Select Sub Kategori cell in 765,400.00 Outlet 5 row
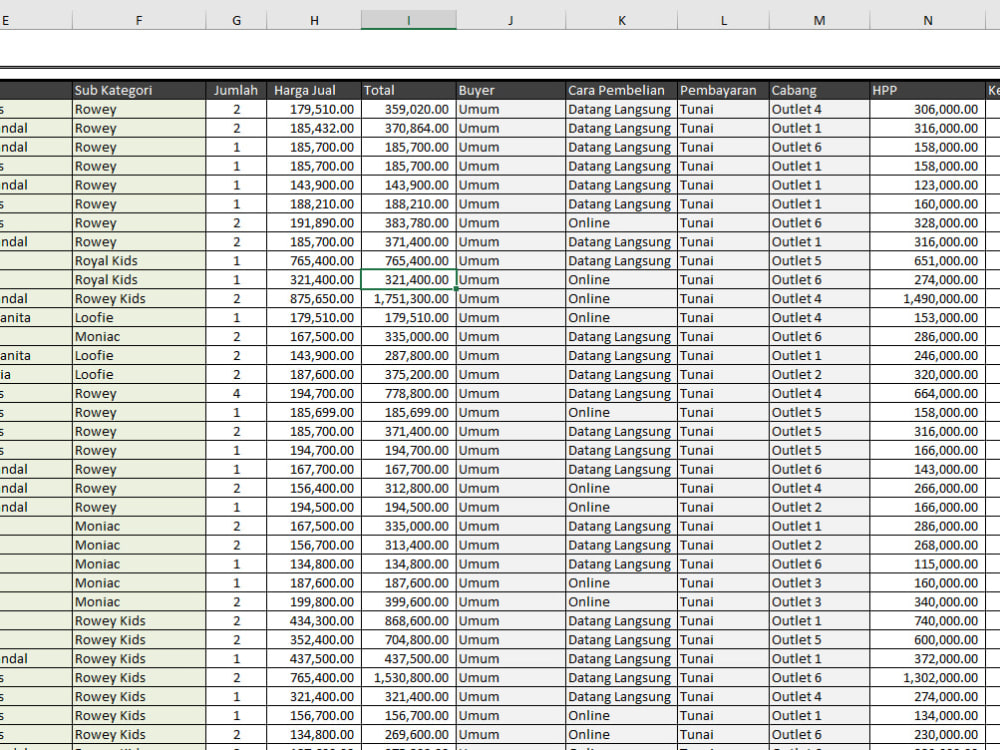Screen dimensions: 1000x750 click(139, 261)
